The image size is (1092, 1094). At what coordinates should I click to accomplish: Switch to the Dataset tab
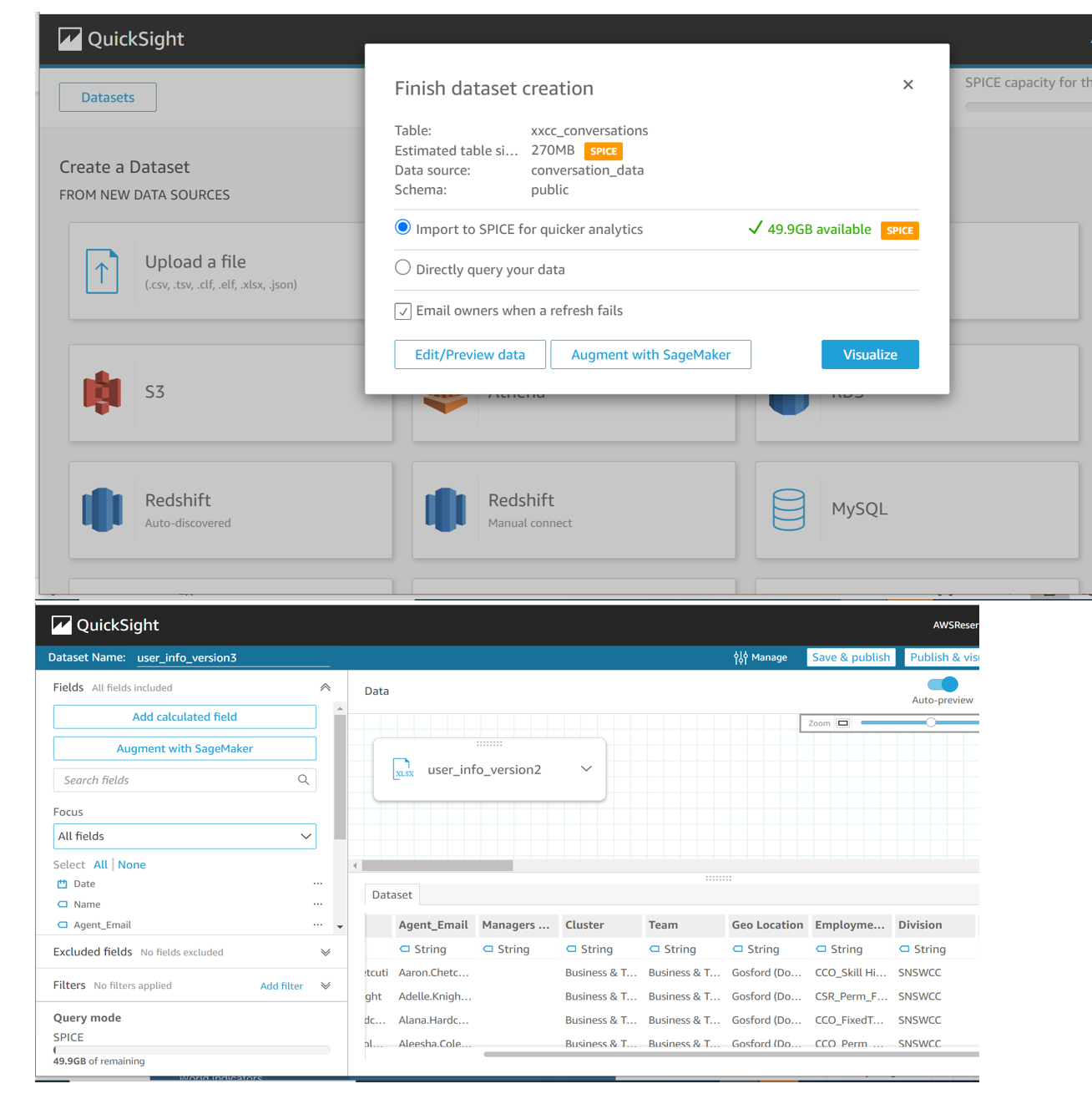pyautogui.click(x=392, y=894)
